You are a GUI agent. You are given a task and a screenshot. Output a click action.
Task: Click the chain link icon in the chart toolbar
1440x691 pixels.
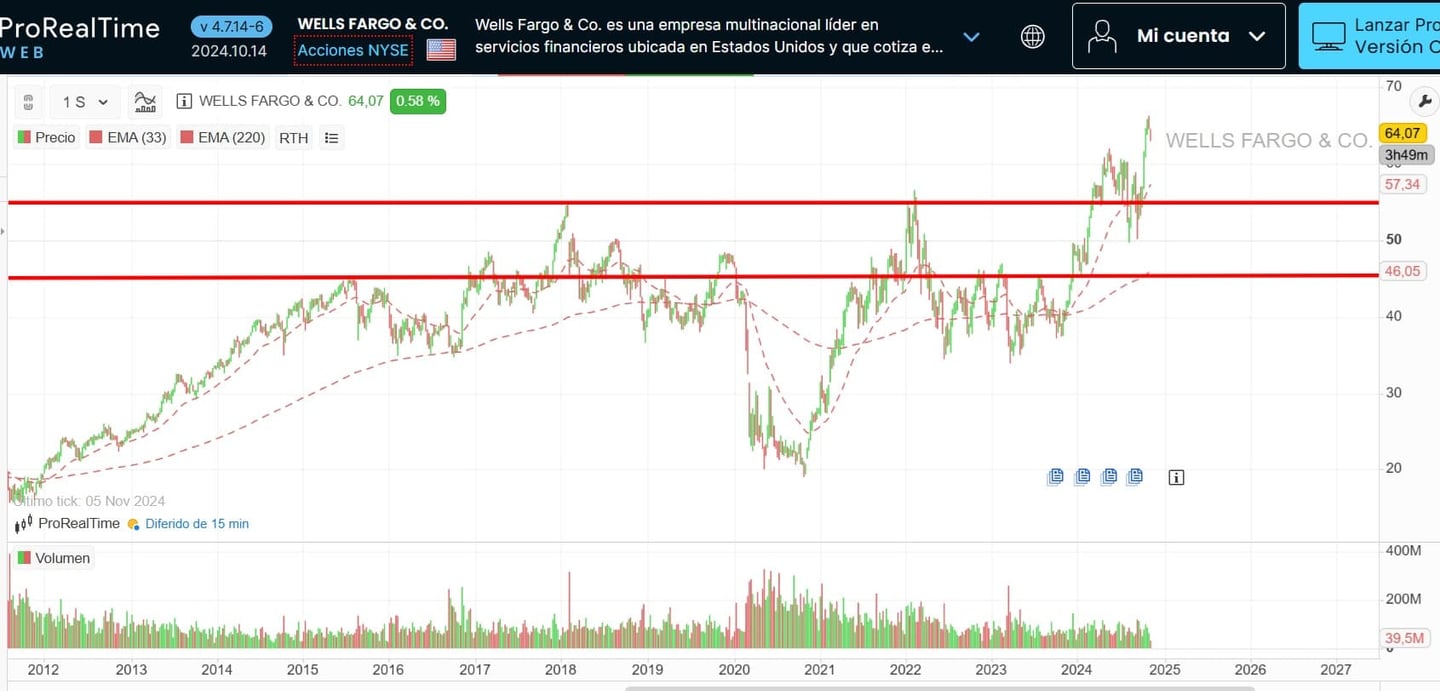tap(28, 101)
